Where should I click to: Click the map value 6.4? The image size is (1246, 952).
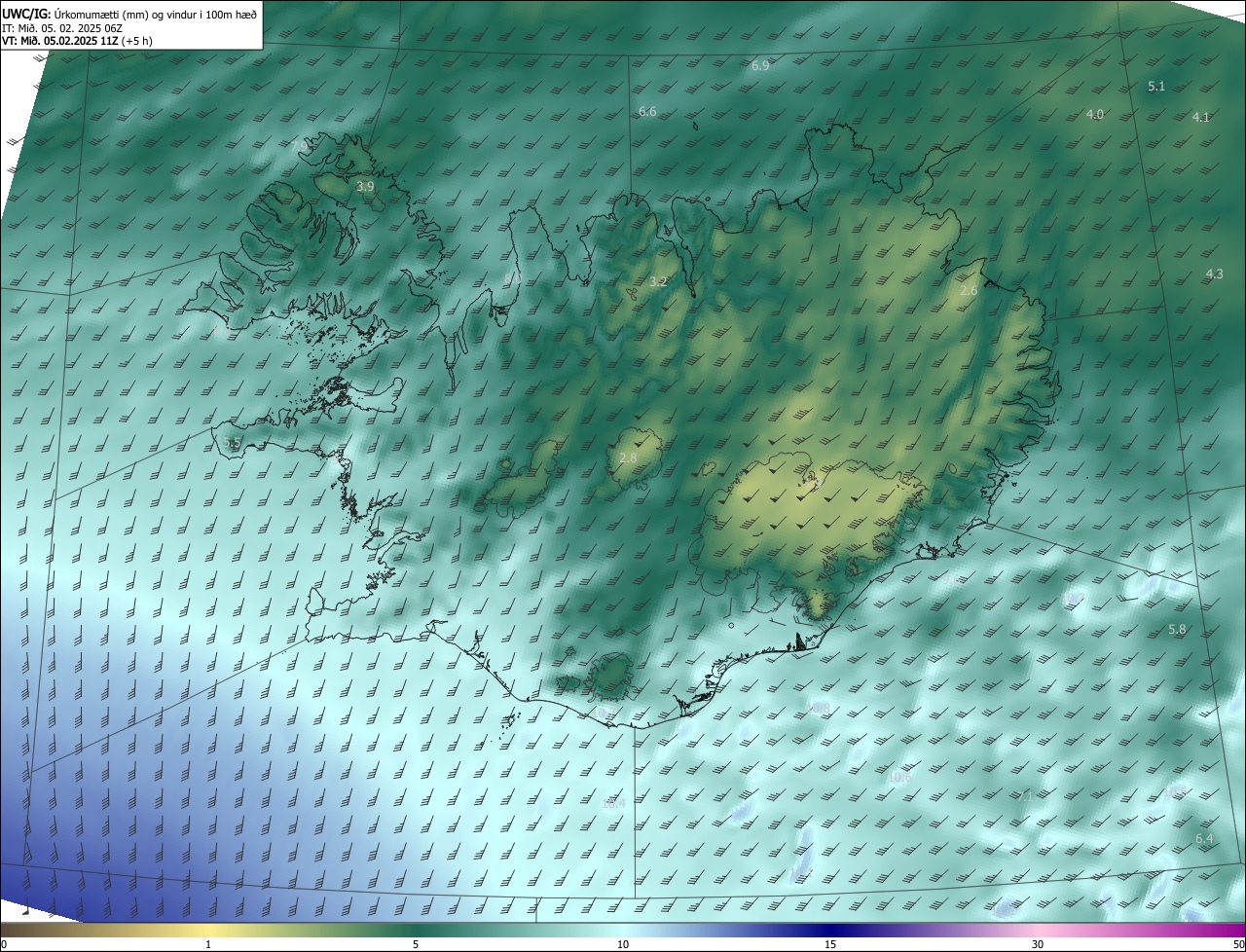click(1204, 839)
